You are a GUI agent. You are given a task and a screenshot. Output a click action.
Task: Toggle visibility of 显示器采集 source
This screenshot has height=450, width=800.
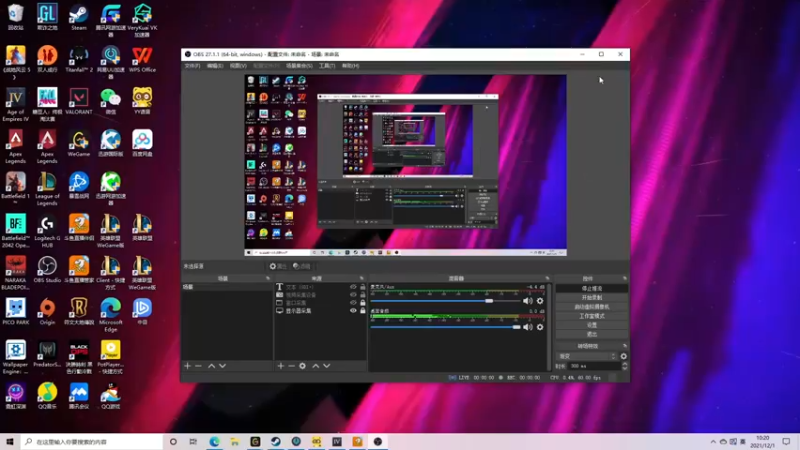pyautogui.click(x=353, y=310)
